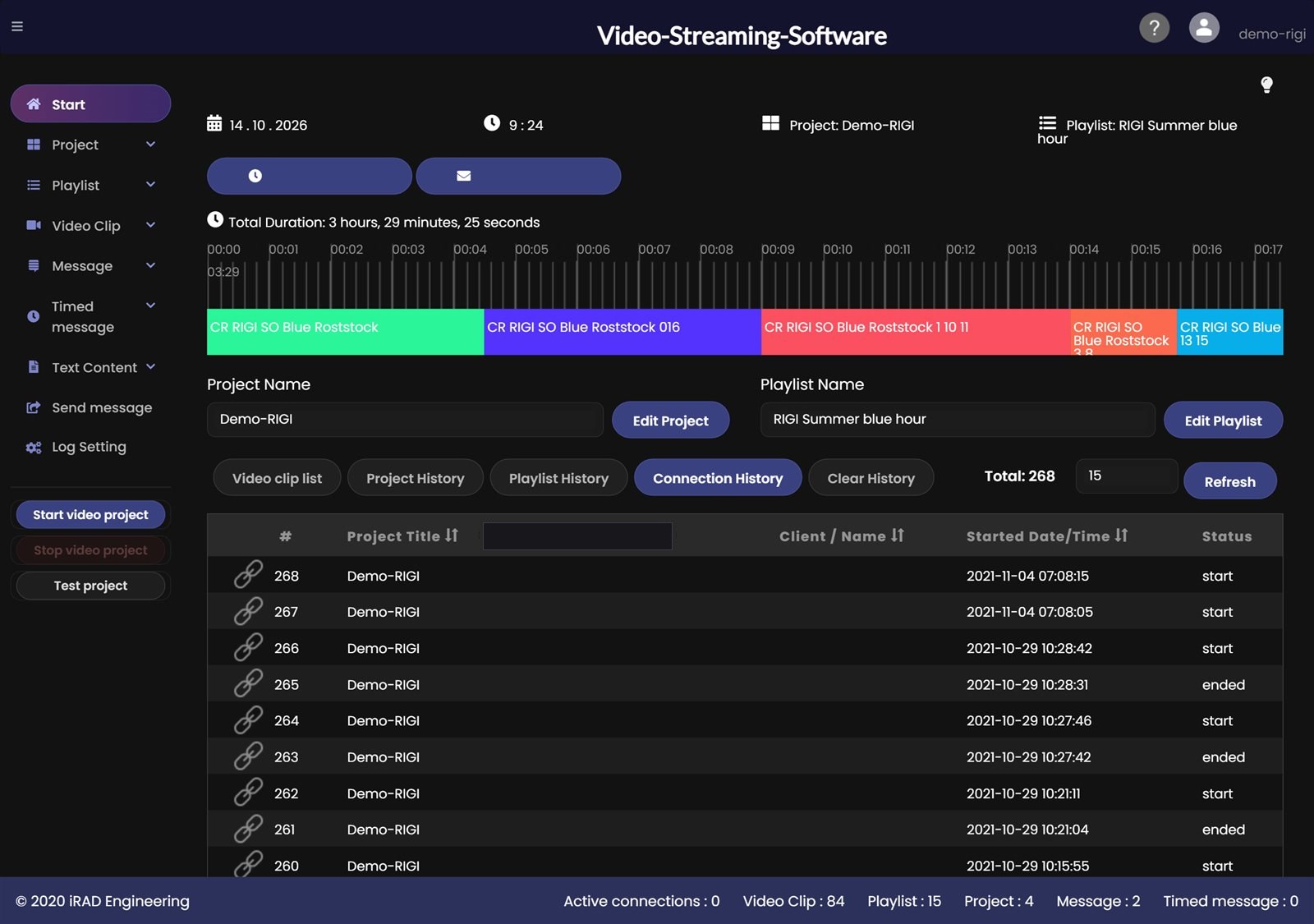Click the lightbulb hint icon
Screen dimensions: 1314x924
coord(1266,85)
